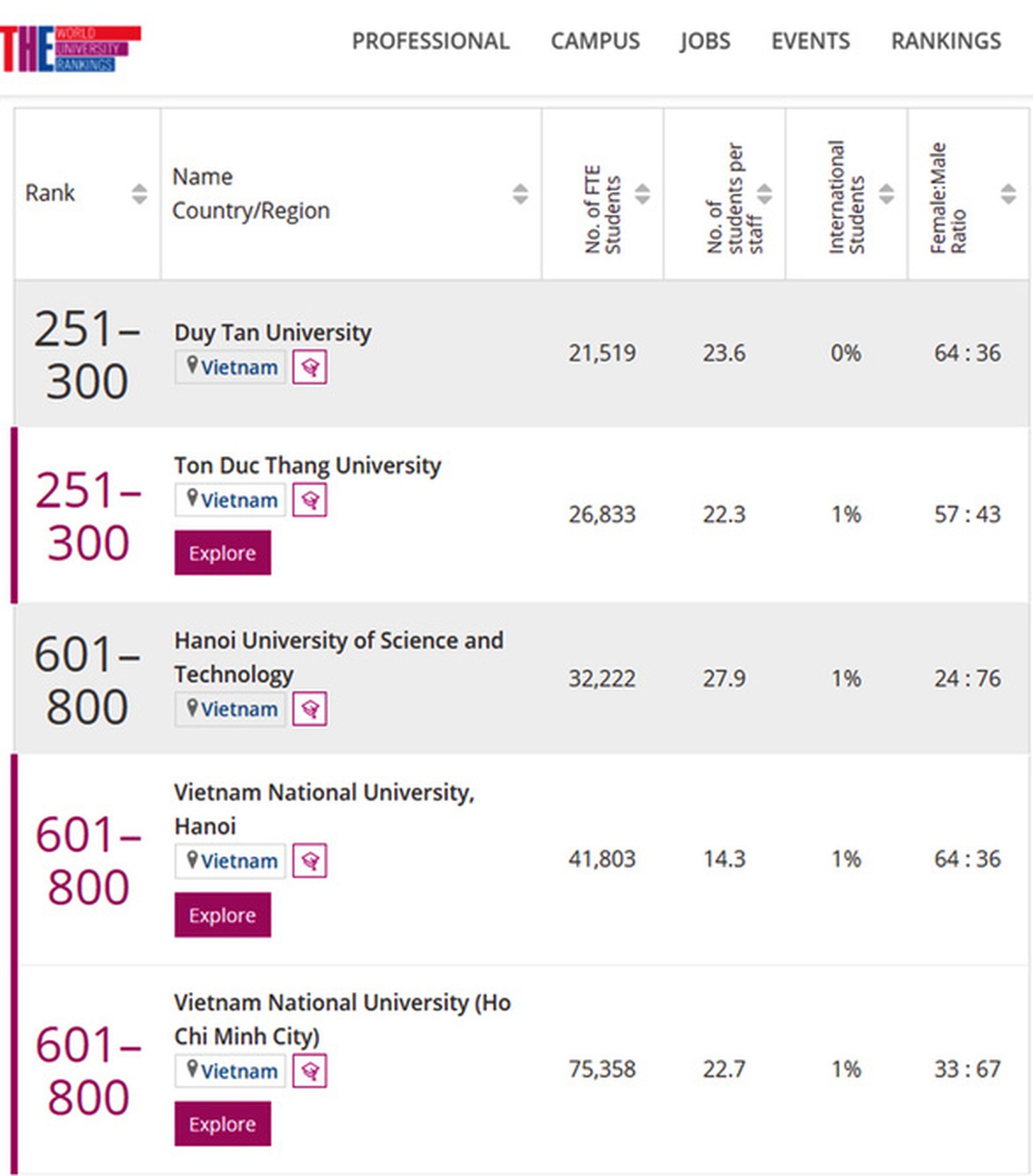
Task: Sort by Female:Male Ratio column
Action: (x=1008, y=194)
